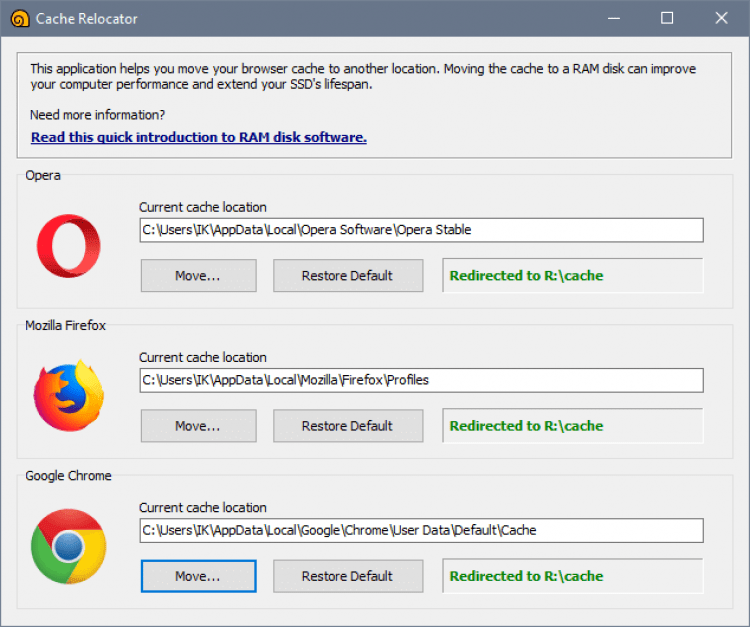Open the RAM disk software introduction link

pyautogui.click(x=198, y=137)
